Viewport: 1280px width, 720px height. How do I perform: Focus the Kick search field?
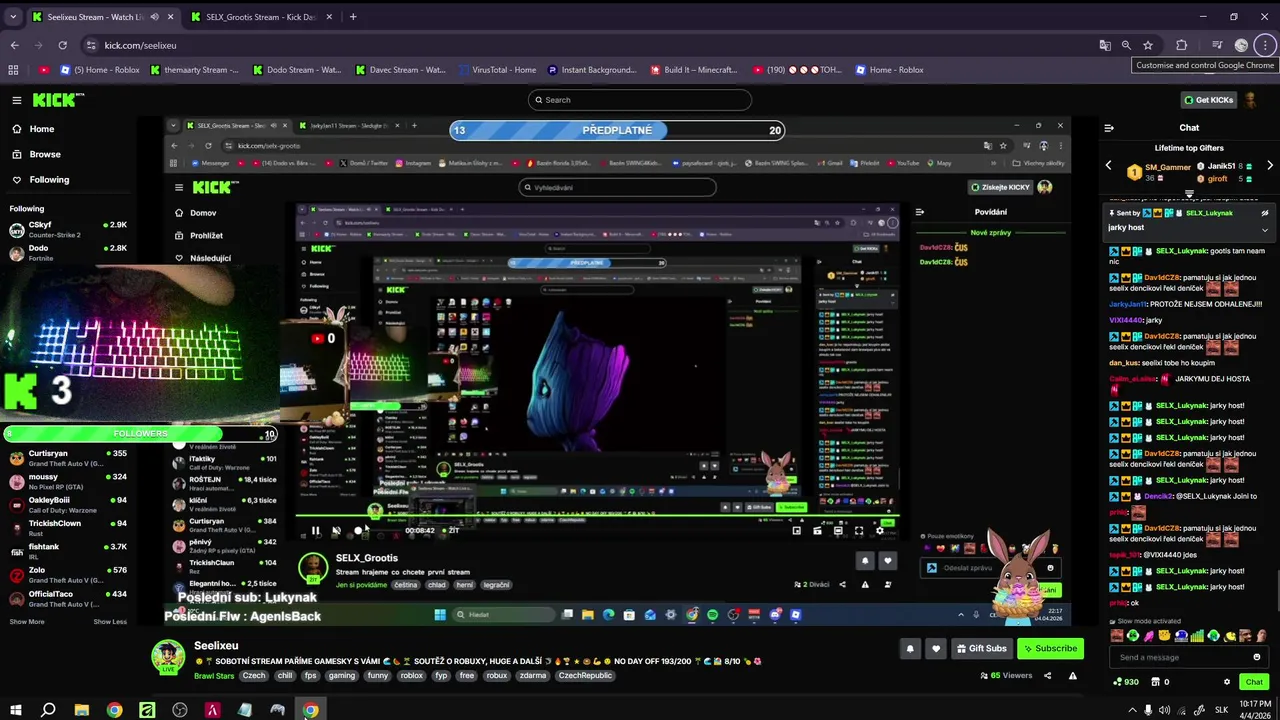pos(640,100)
